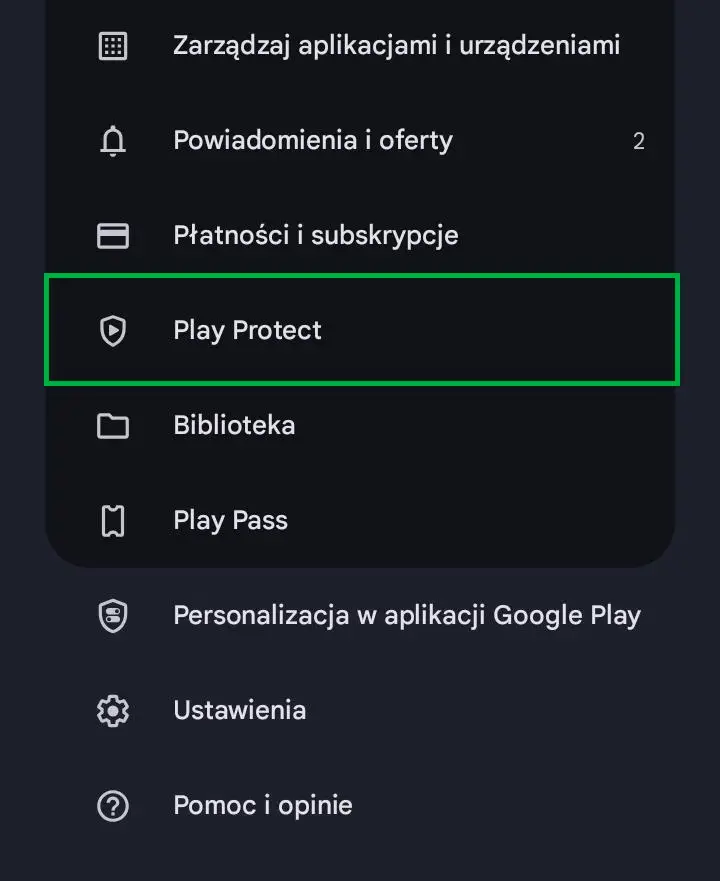Click the payment card icon
Image resolution: width=720 pixels, height=881 pixels.
[113, 236]
